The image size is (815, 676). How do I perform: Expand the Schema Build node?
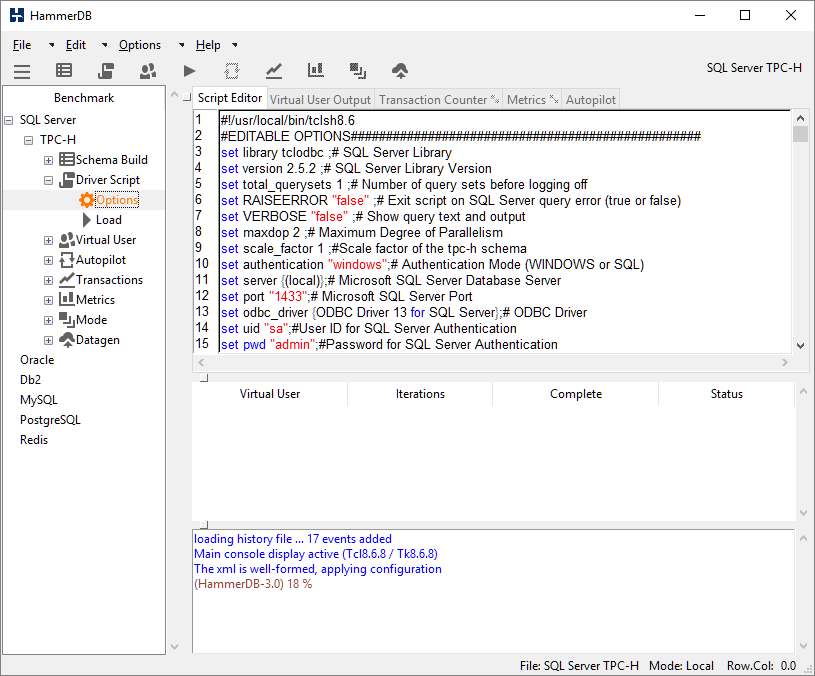48,160
